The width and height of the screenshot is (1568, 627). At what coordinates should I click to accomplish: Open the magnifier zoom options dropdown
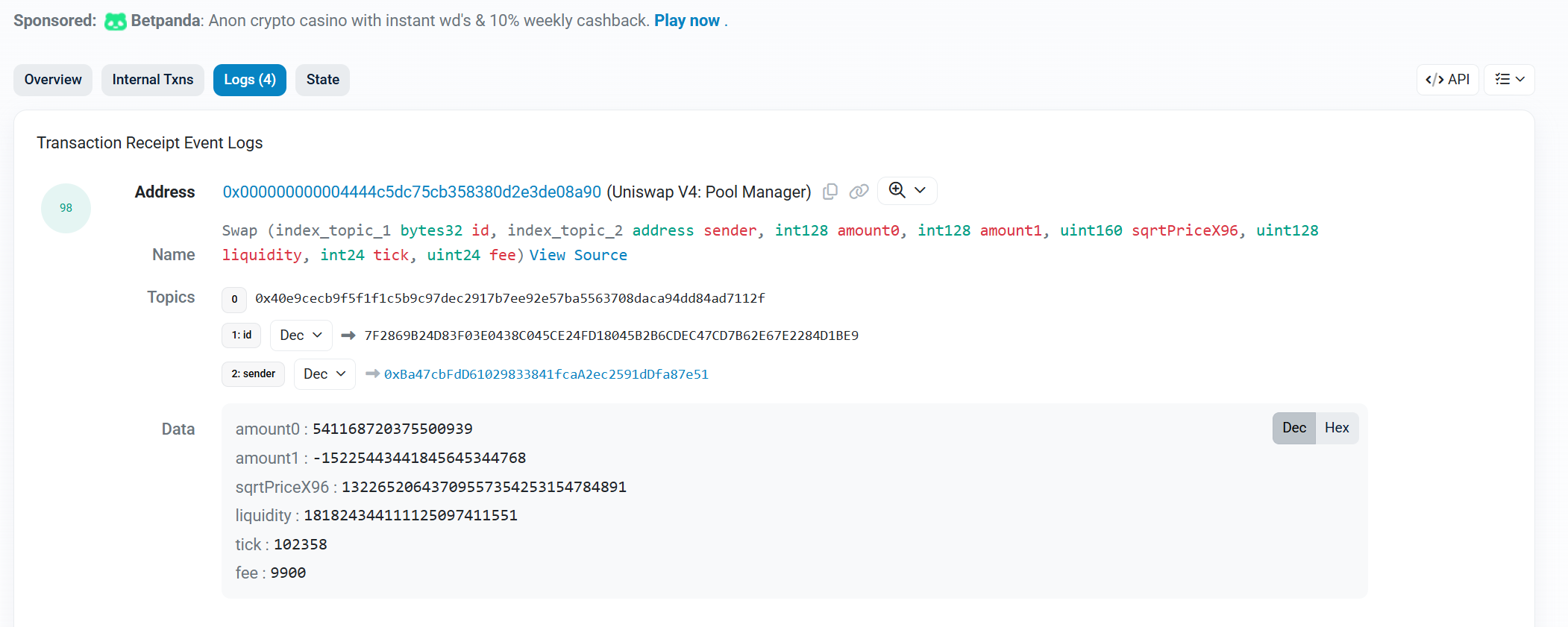tap(907, 191)
